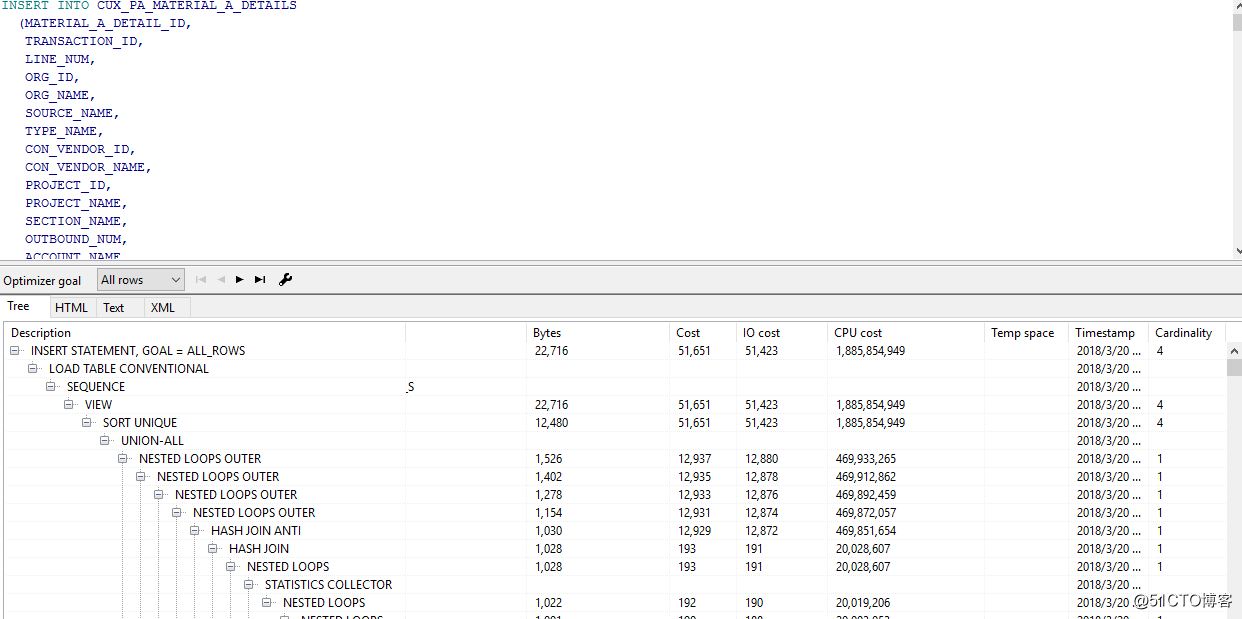Image resolution: width=1242 pixels, height=619 pixels.
Task: Go to last operation arrow
Action: (260, 280)
